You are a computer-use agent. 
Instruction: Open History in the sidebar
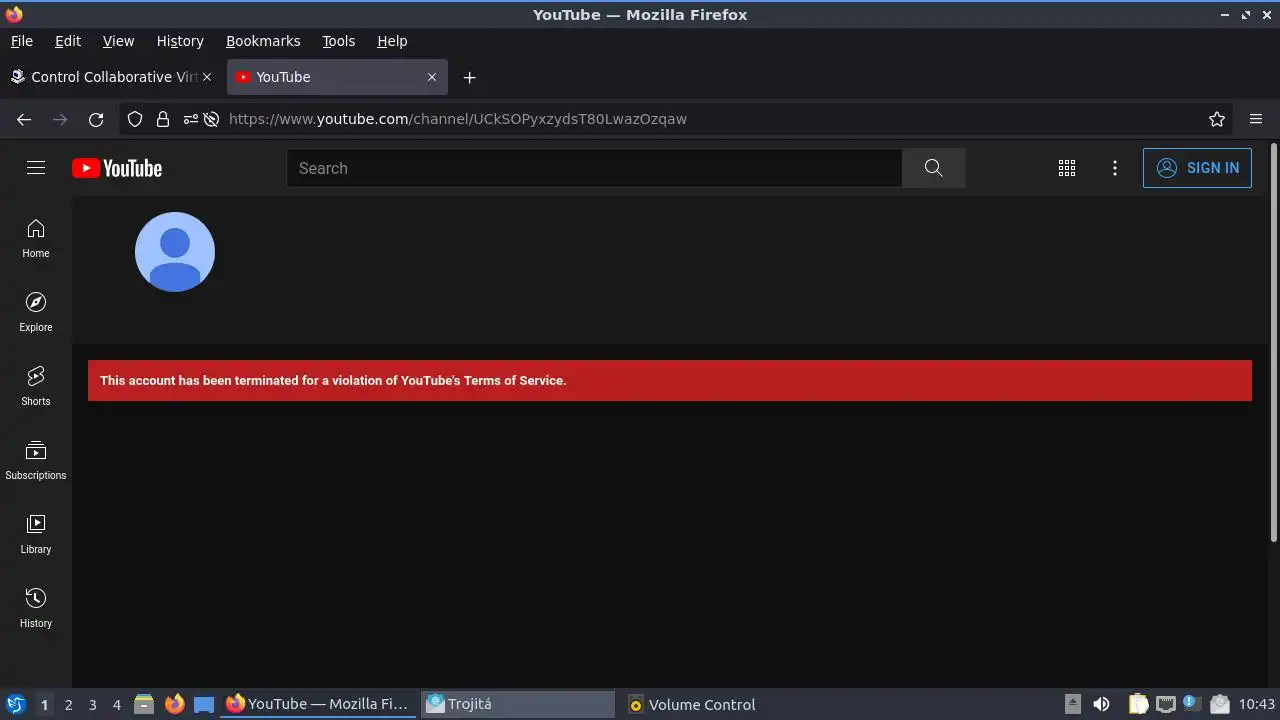(36, 609)
